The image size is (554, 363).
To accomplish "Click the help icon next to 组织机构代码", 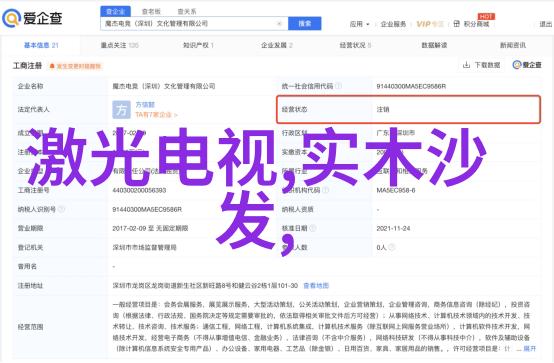I will coord(325,190).
